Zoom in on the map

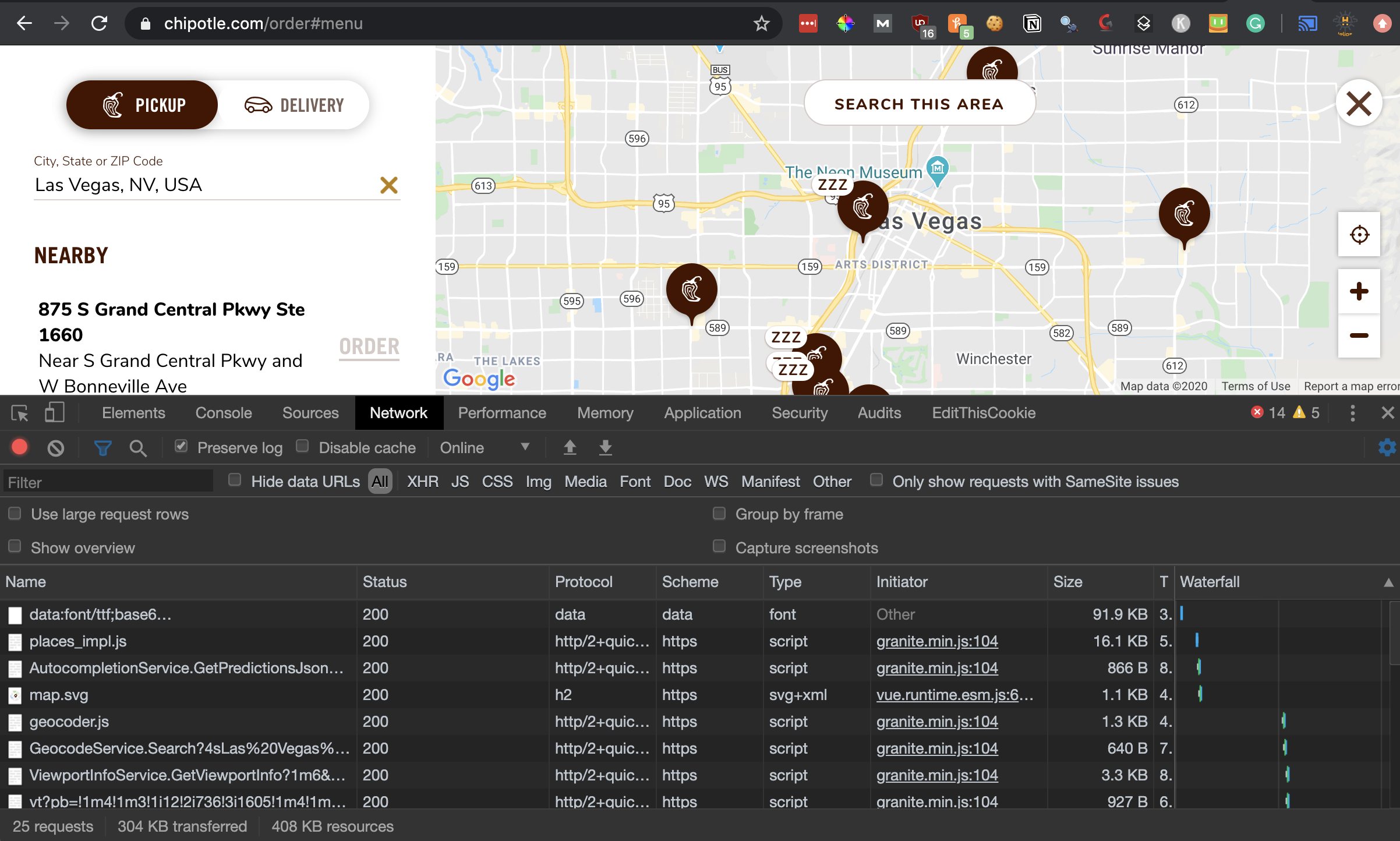click(x=1359, y=292)
